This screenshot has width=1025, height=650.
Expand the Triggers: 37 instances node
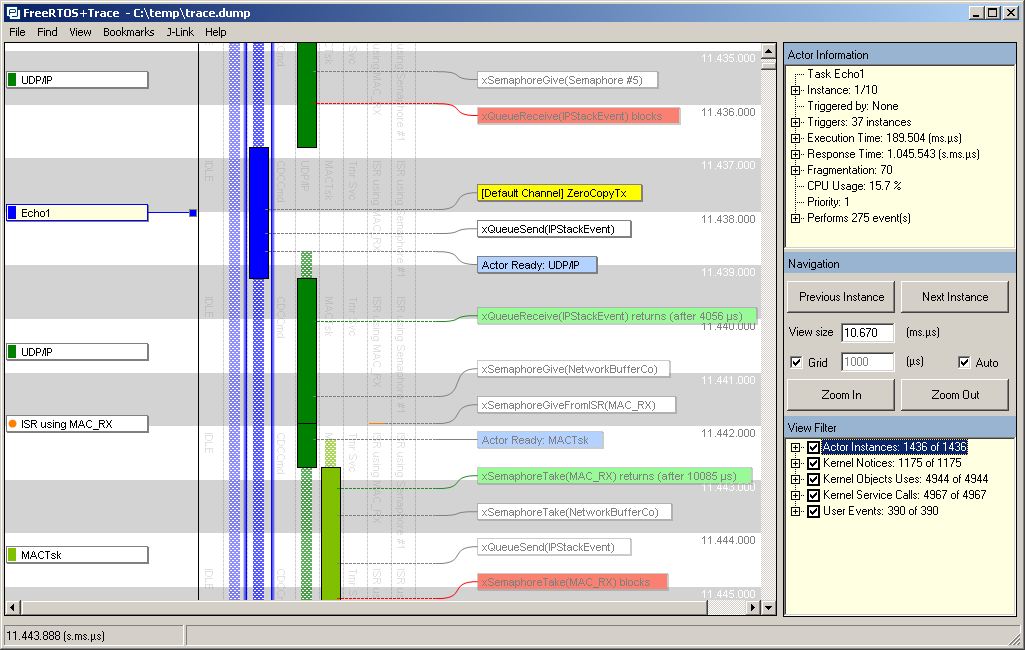(796, 122)
